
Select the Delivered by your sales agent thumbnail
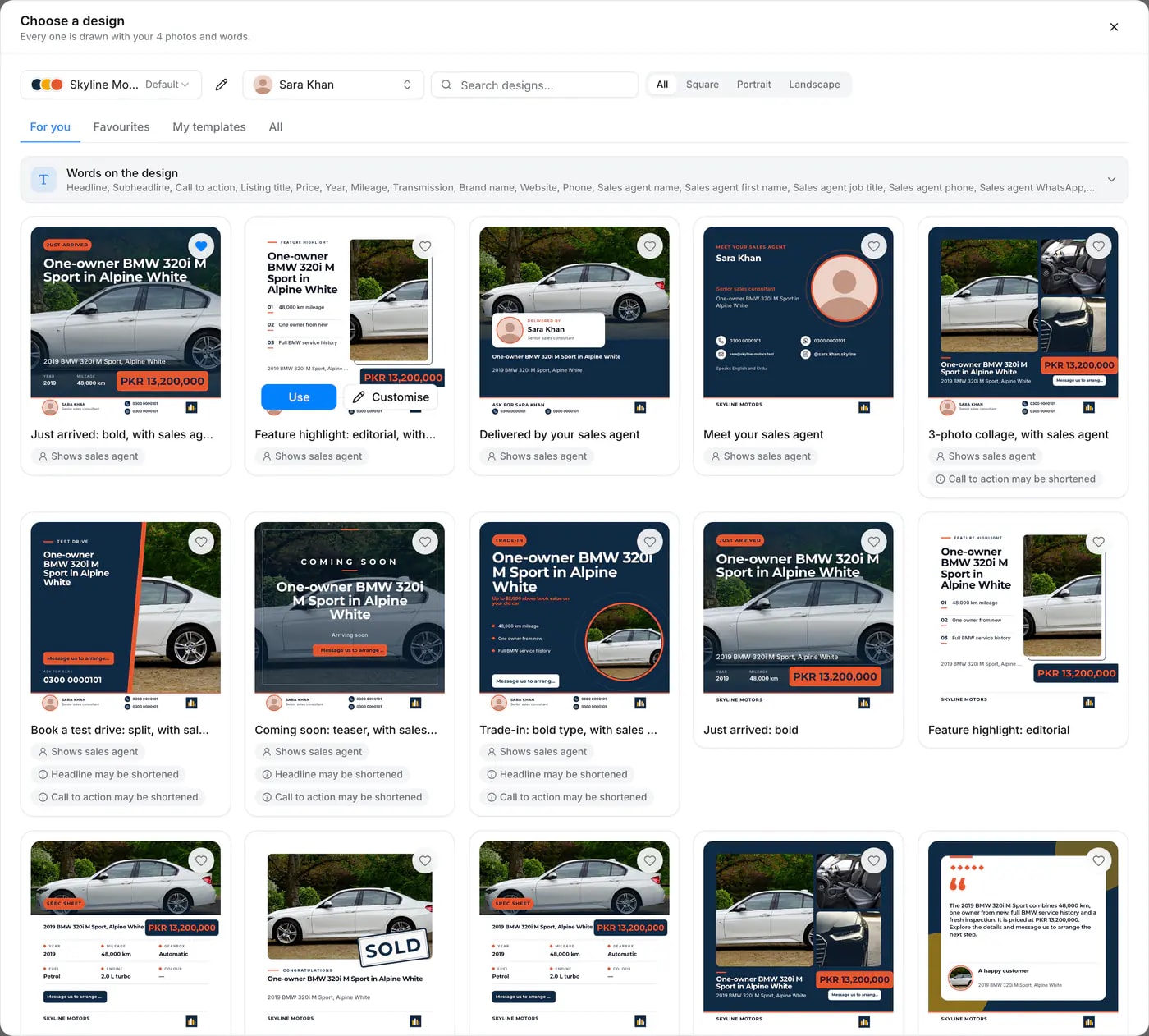(x=574, y=322)
